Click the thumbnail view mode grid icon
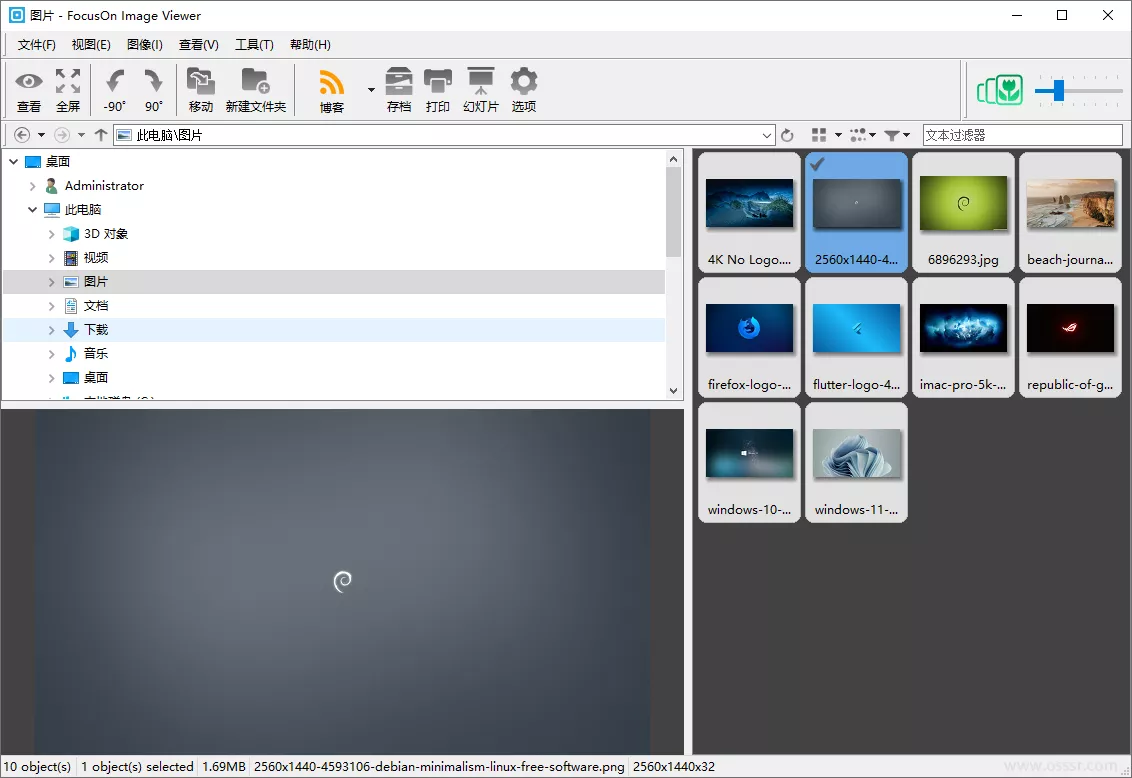This screenshot has height=778, width=1132. pos(819,135)
